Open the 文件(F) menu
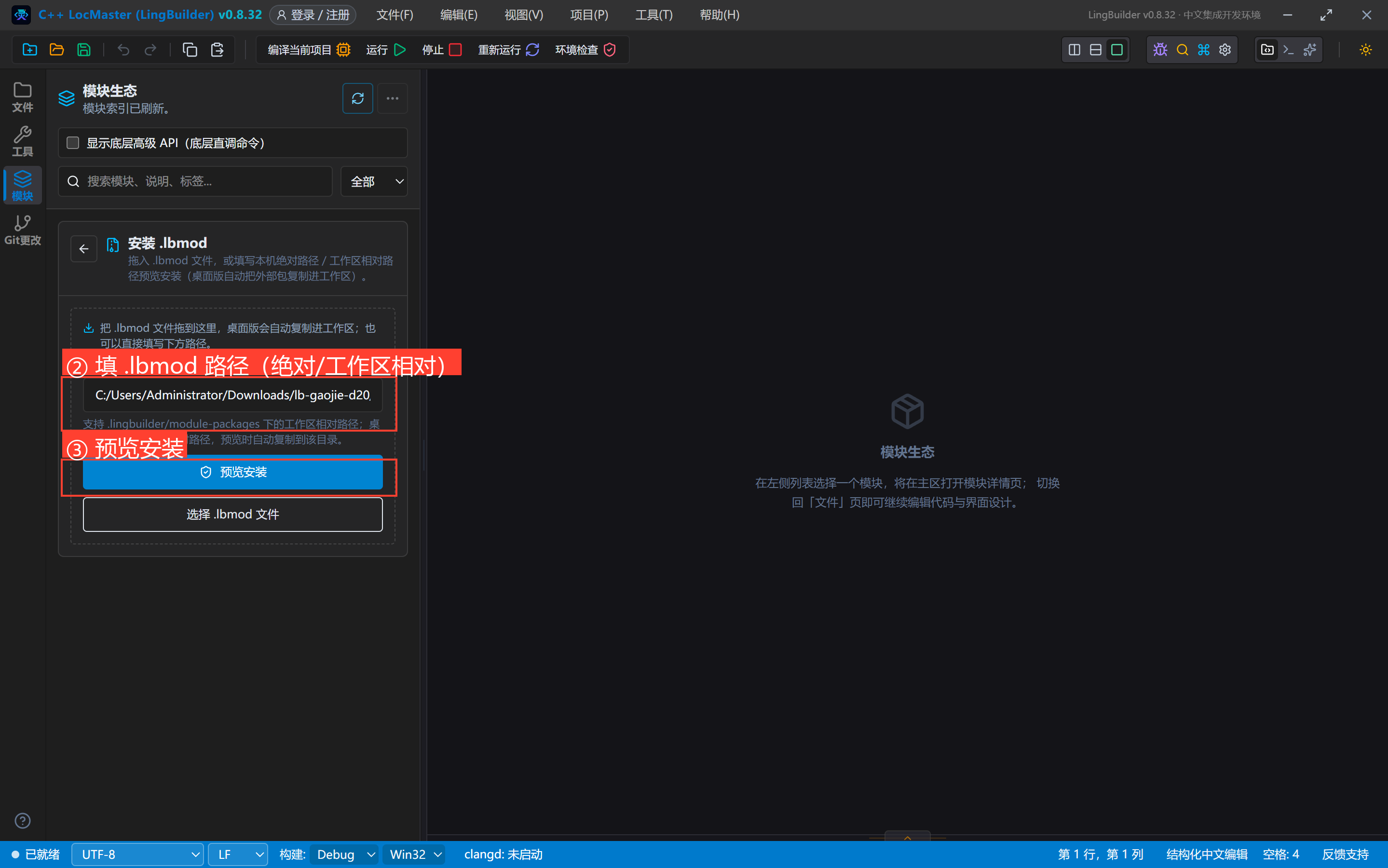 (395, 15)
